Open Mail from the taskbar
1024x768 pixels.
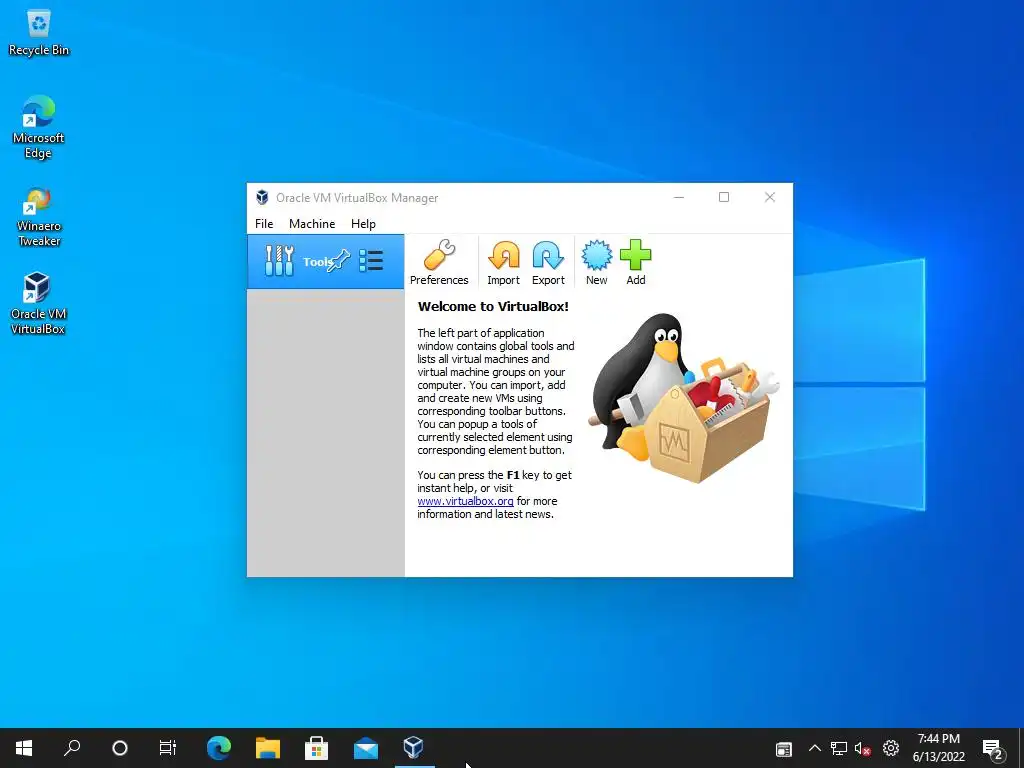(366, 748)
